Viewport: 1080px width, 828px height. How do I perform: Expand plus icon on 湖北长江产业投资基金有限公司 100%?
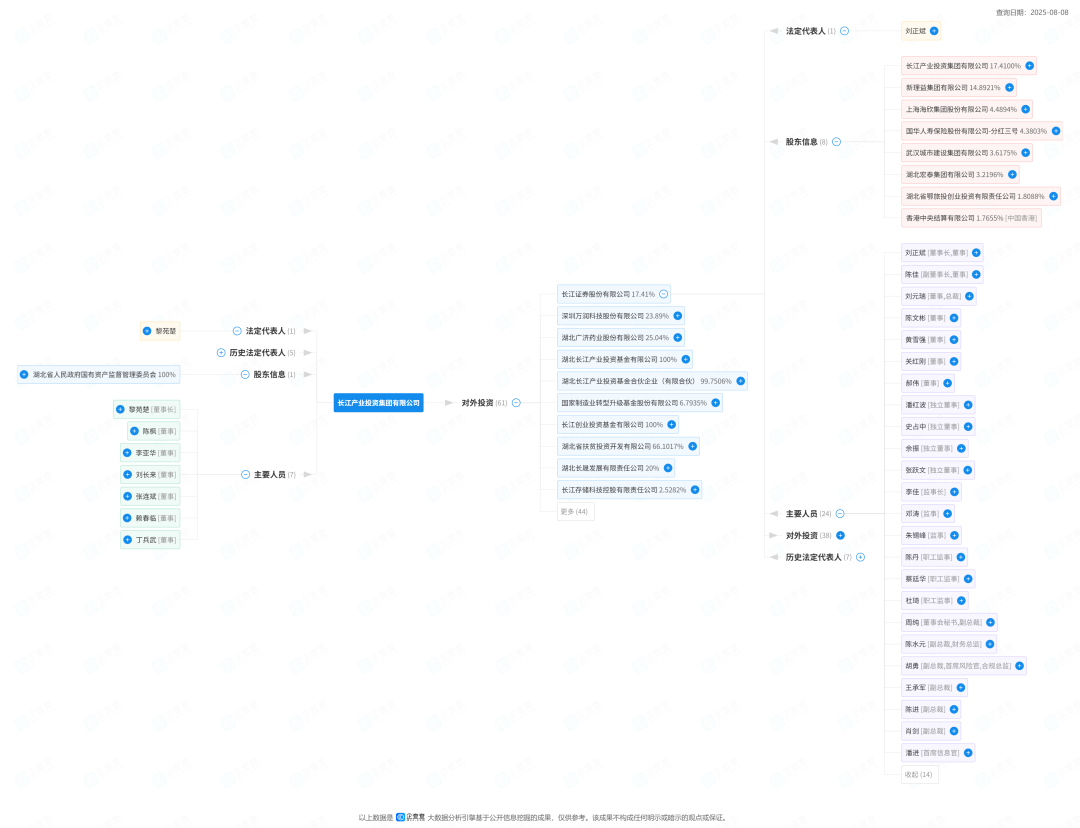pyautogui.click(x=685, y=360)
